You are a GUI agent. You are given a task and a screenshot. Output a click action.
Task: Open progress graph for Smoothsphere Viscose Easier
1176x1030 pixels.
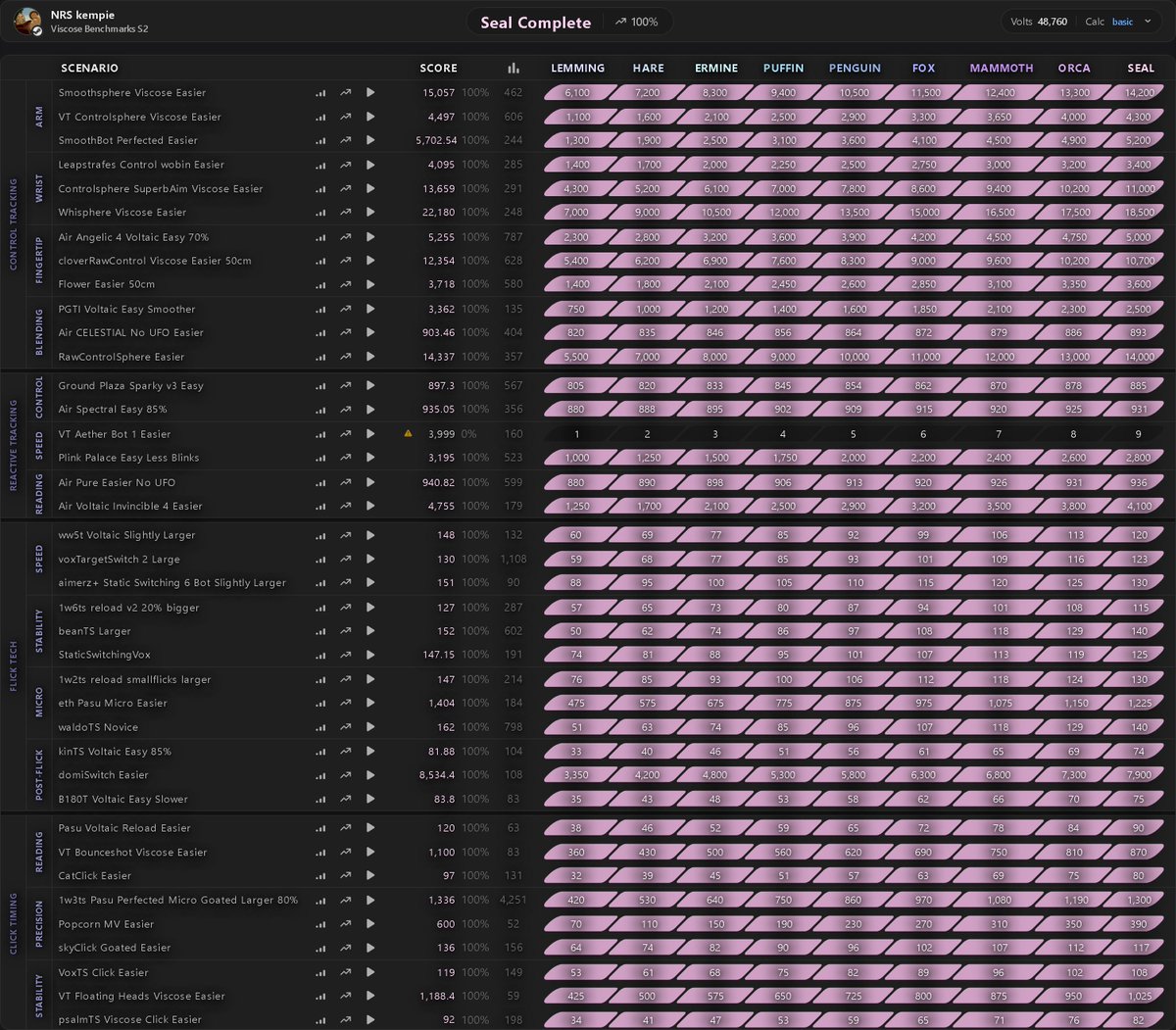[346, 93]
